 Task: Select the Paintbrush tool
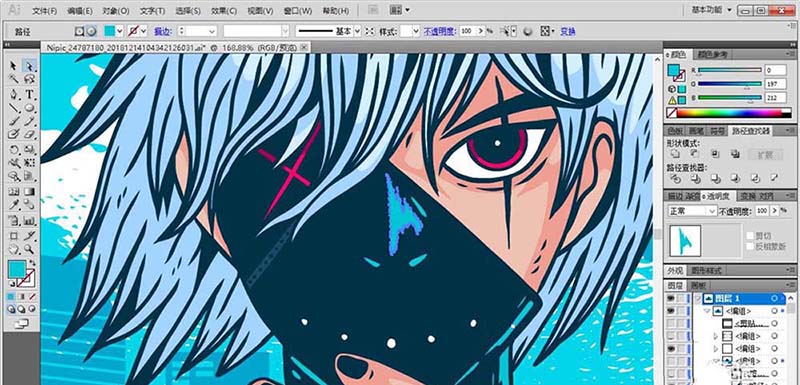(14, 121)
